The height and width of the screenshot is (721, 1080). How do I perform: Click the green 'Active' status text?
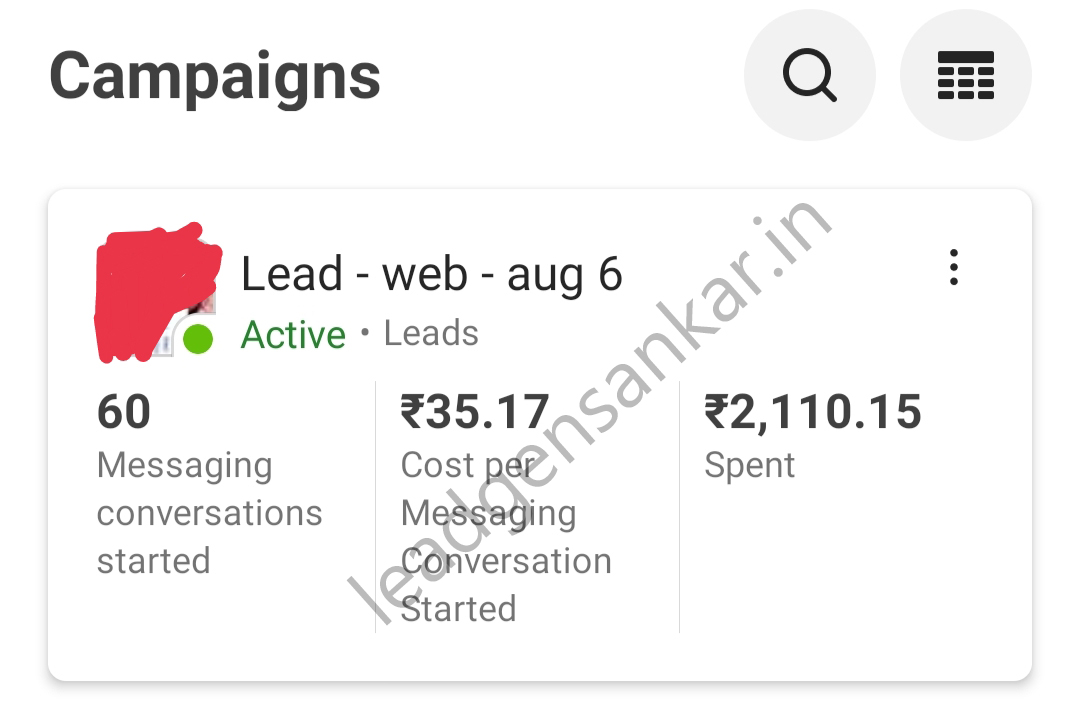(293, 335)
